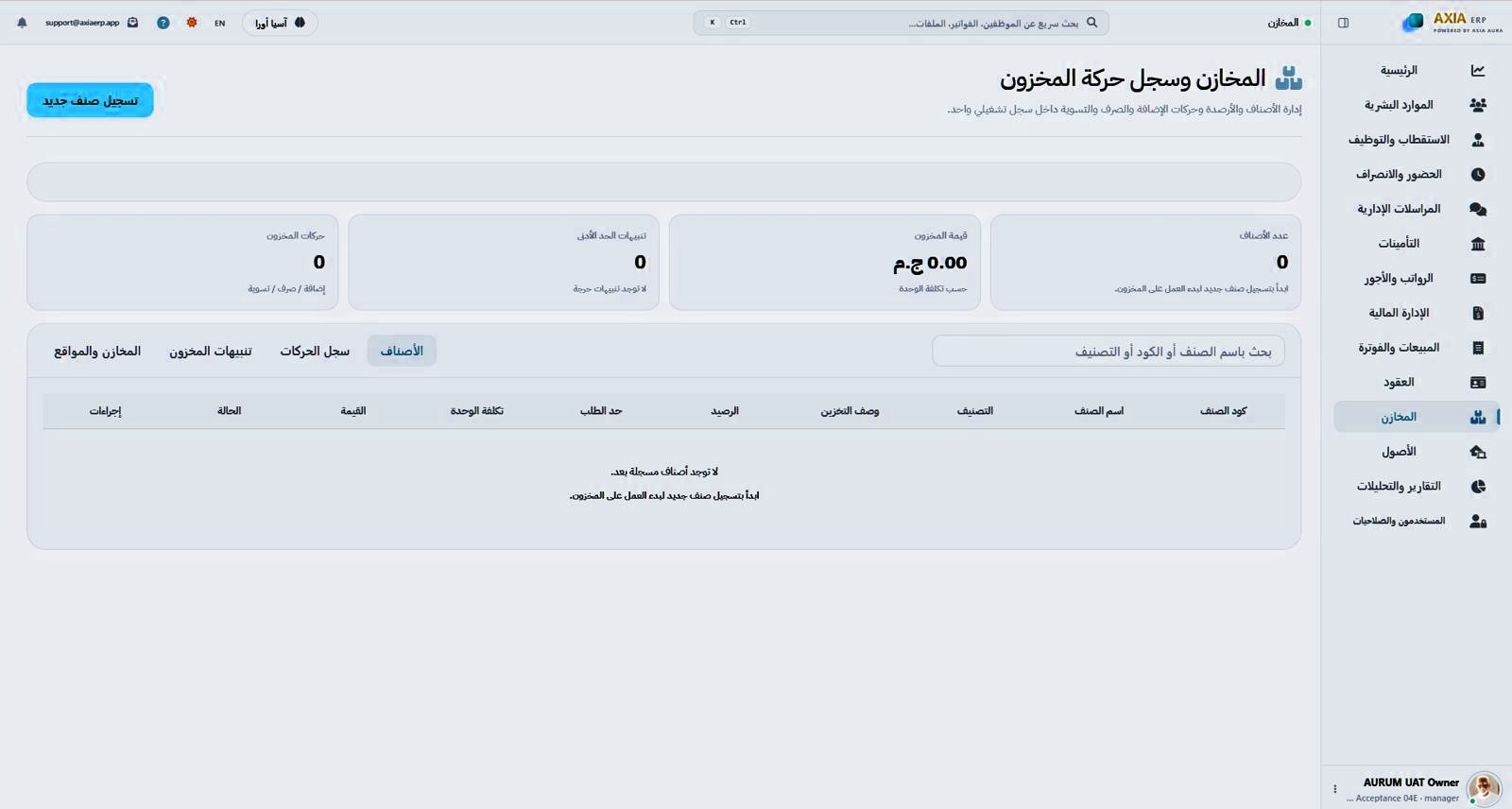Screen dimensions: 1512x809
Task: Open notifications bell icon
Action: coord(22,23)
